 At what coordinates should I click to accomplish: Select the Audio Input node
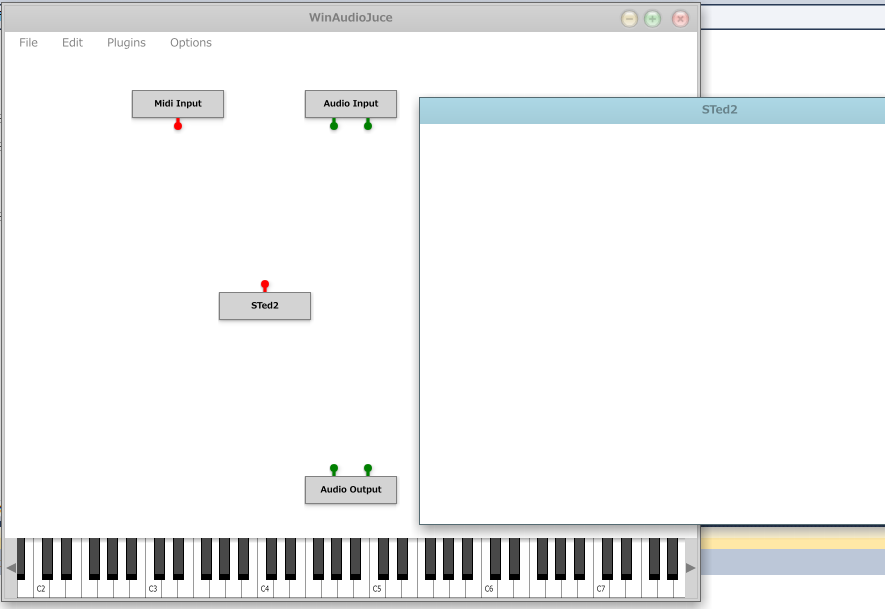351,104
